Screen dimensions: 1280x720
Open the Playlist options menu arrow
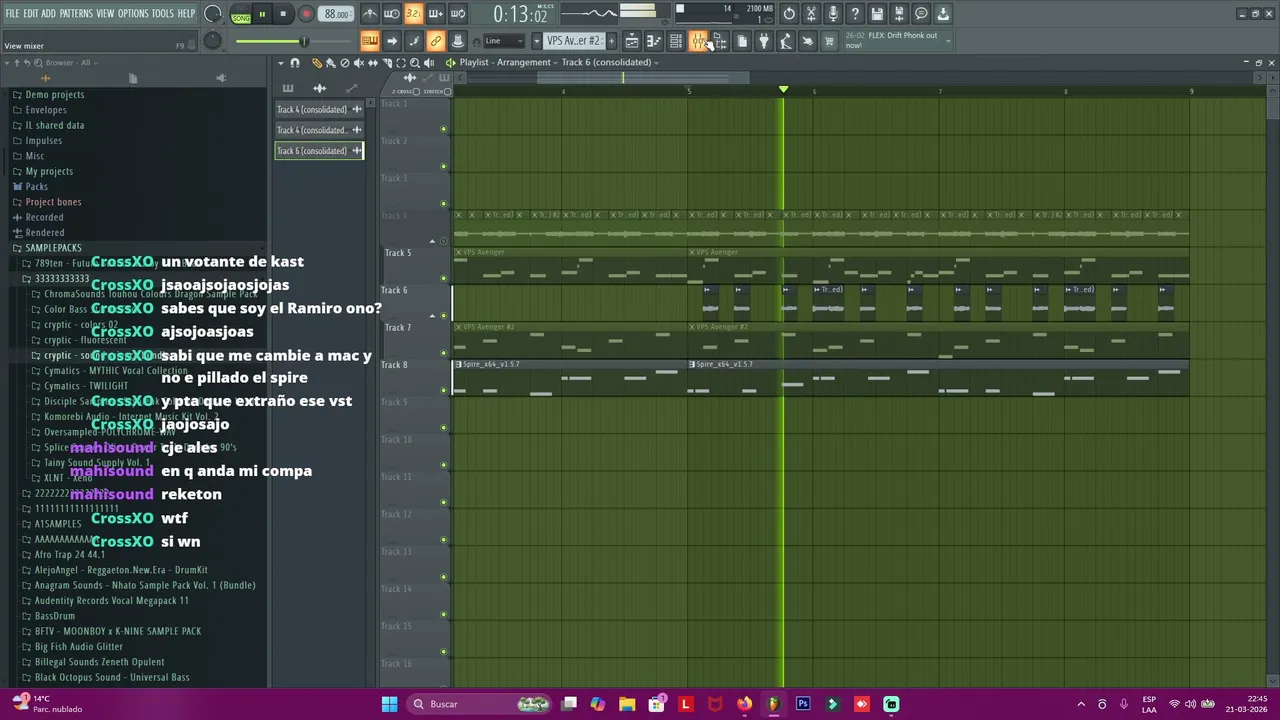point(281,63)
